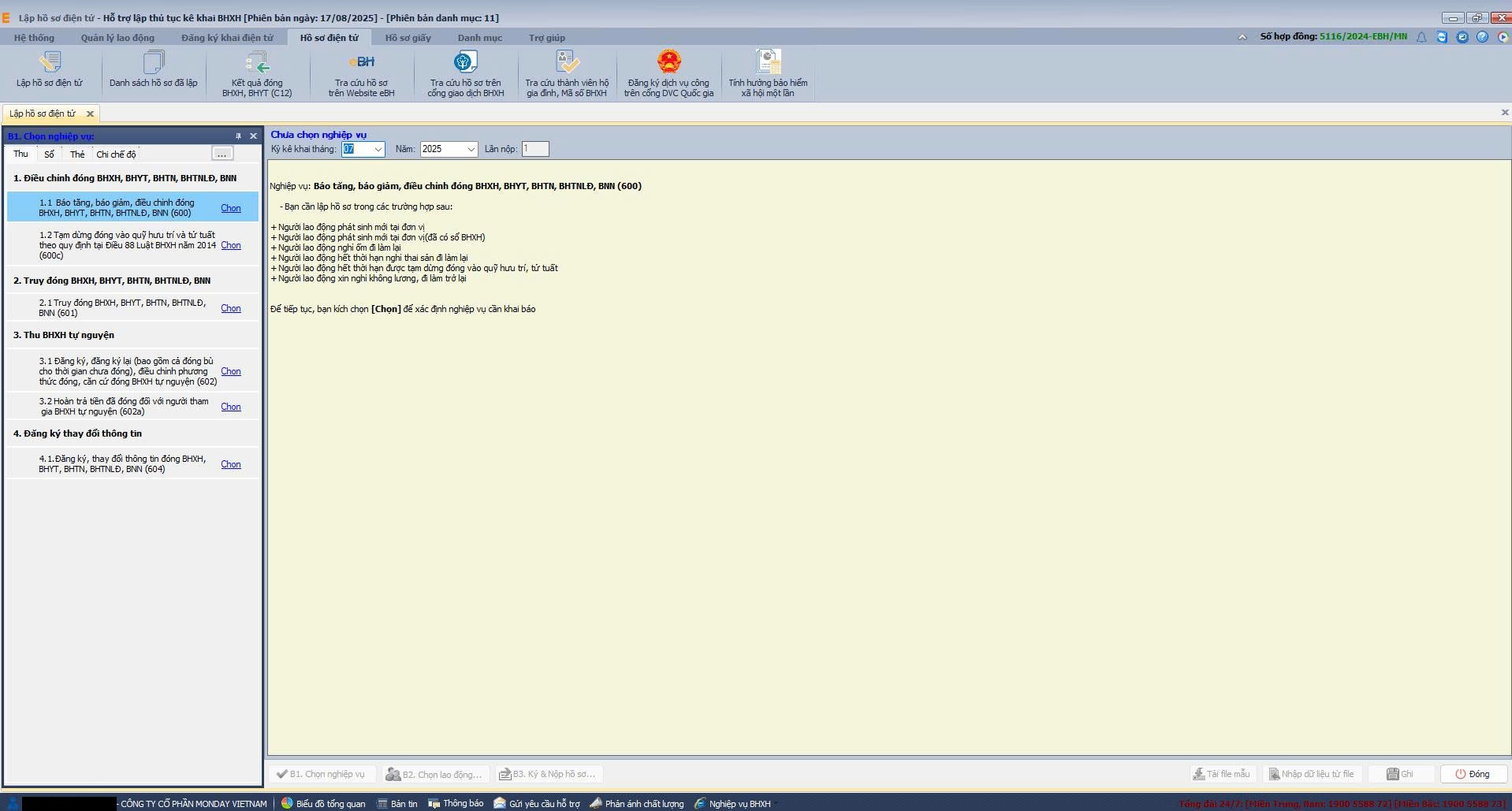Open the Năm year dropdown

pos(471,149)
